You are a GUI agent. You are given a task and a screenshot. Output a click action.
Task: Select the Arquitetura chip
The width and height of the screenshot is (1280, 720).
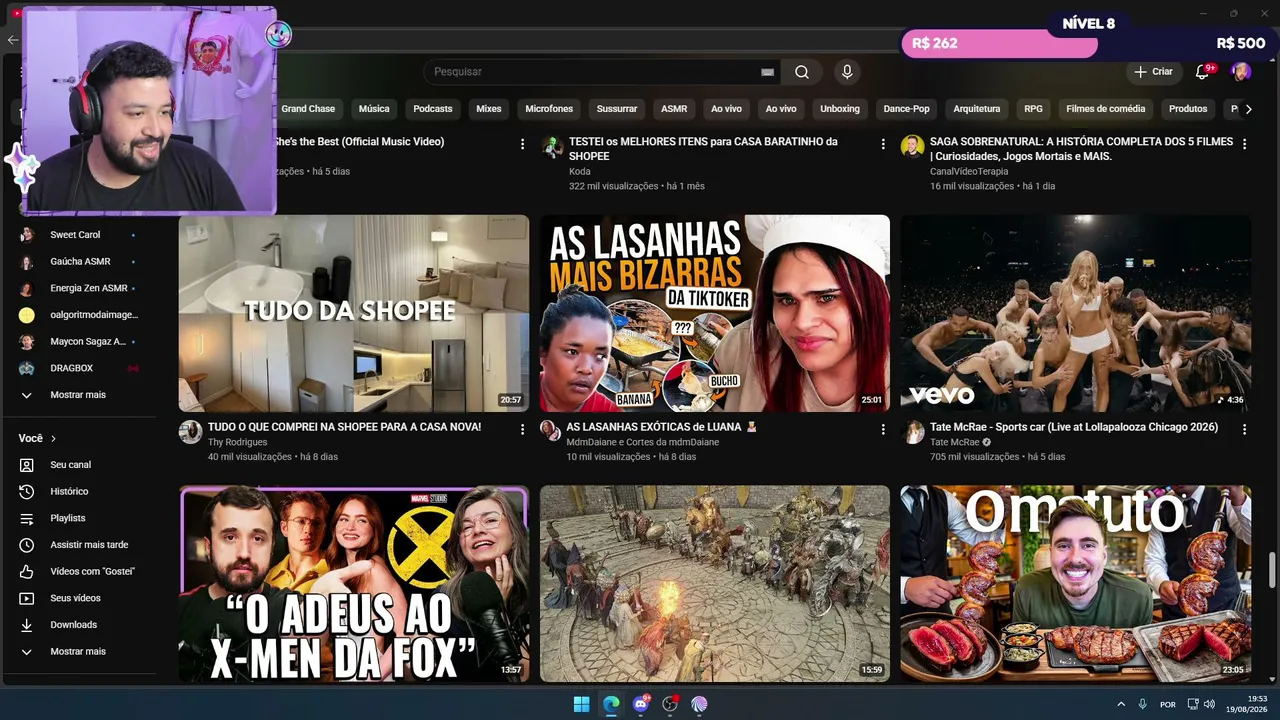coord(977,109)
